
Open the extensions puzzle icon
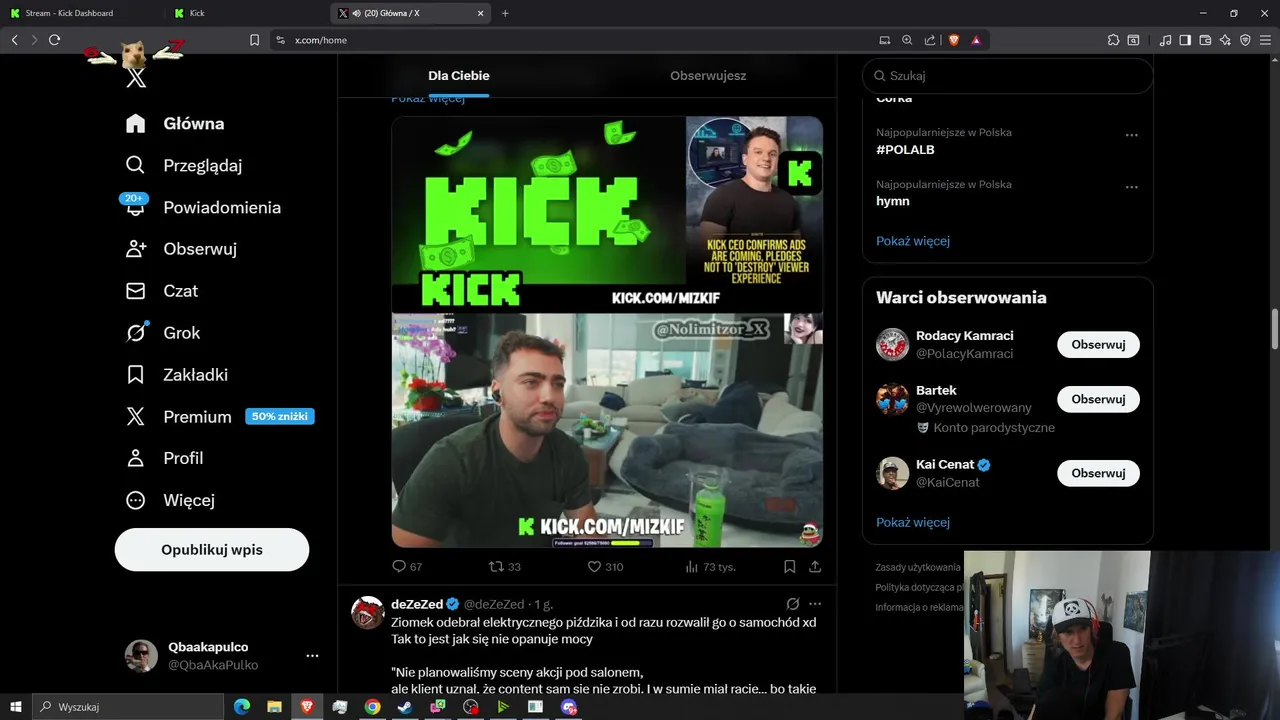coord(1113,40)
